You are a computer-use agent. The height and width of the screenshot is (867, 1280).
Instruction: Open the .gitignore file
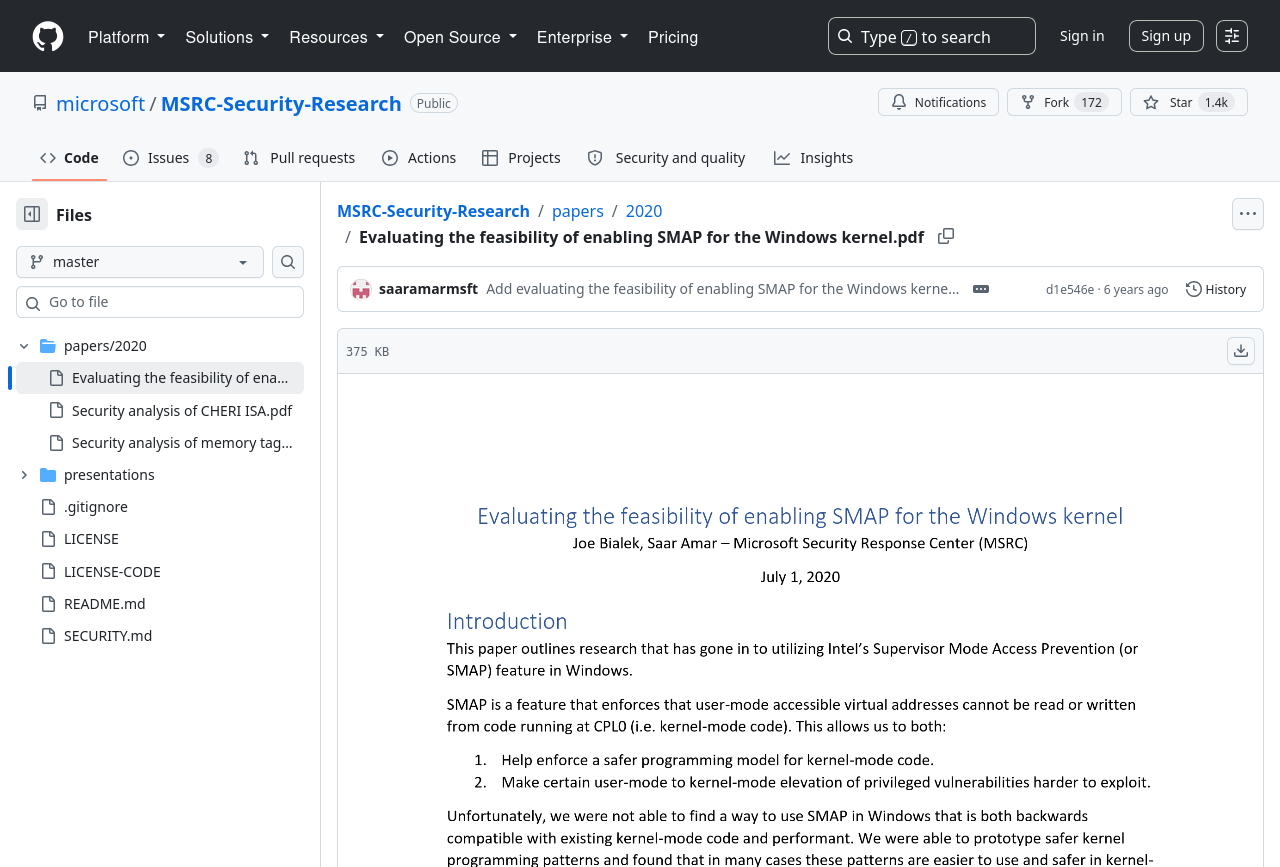click(160, 506)
